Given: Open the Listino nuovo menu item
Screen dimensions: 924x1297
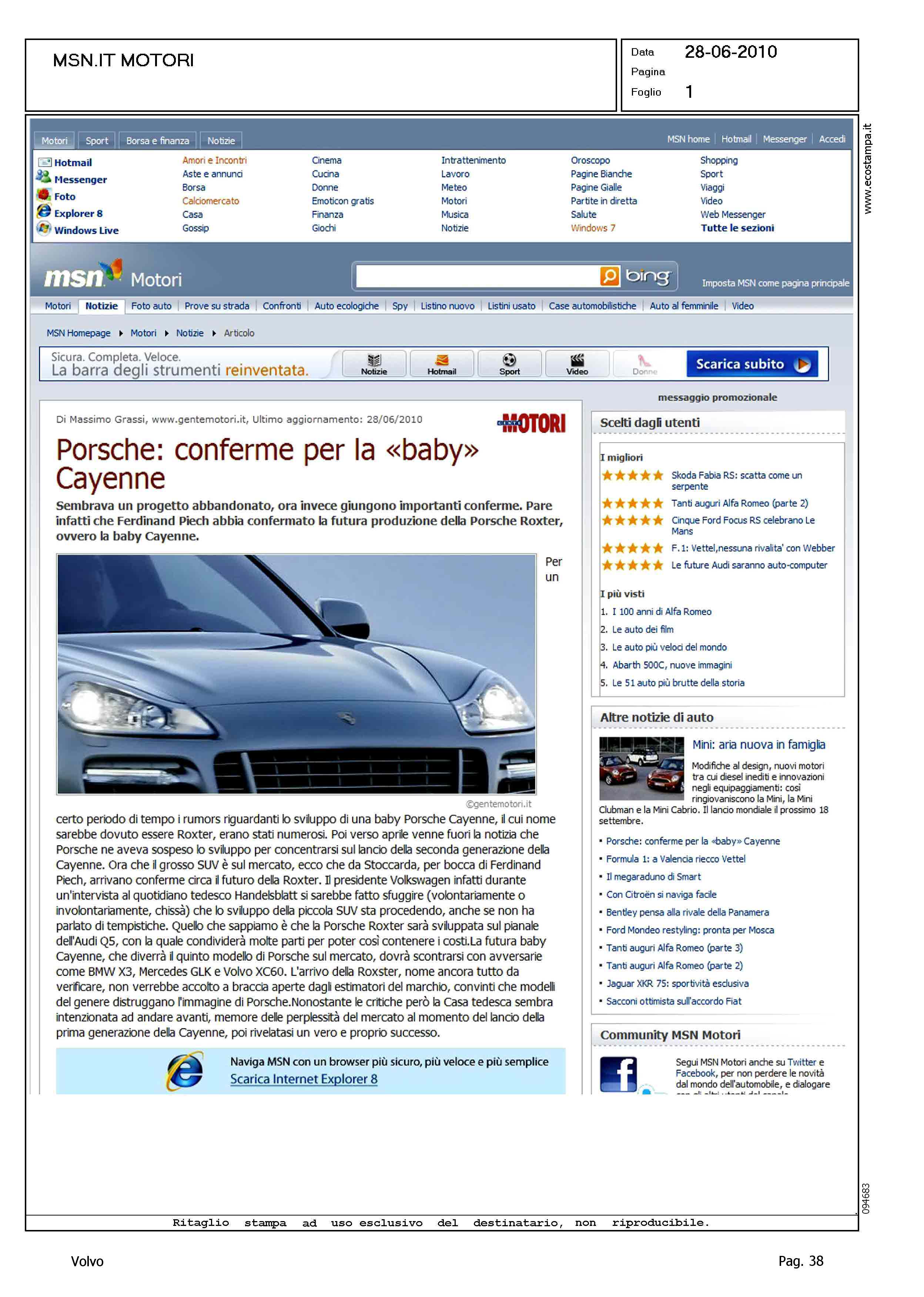Looking at the screenshot, I should click(x=447, y=306).
